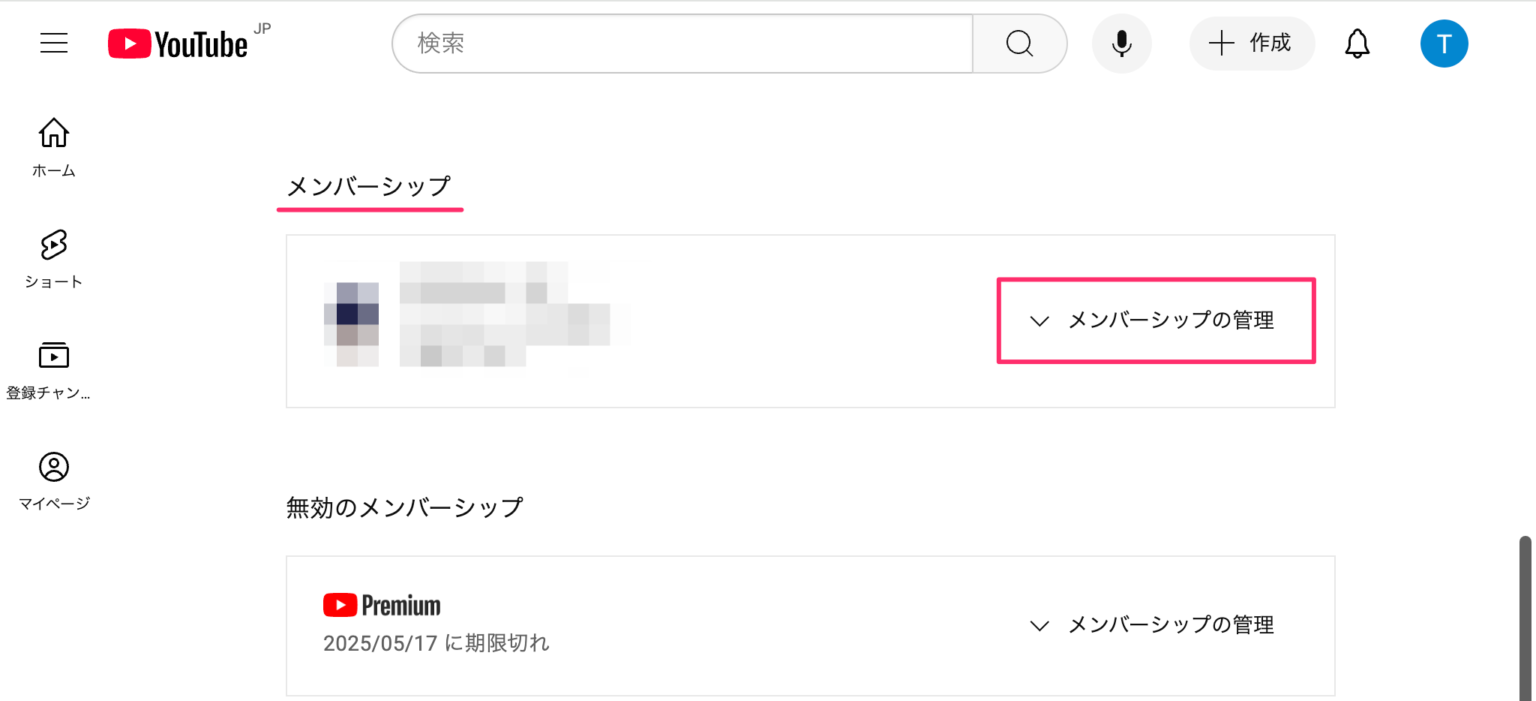The width and height of the screenshot is (1536, 701).
Task: Click chevron beside the highlighted メンバーシップの管理
Action: (1040, 321)
